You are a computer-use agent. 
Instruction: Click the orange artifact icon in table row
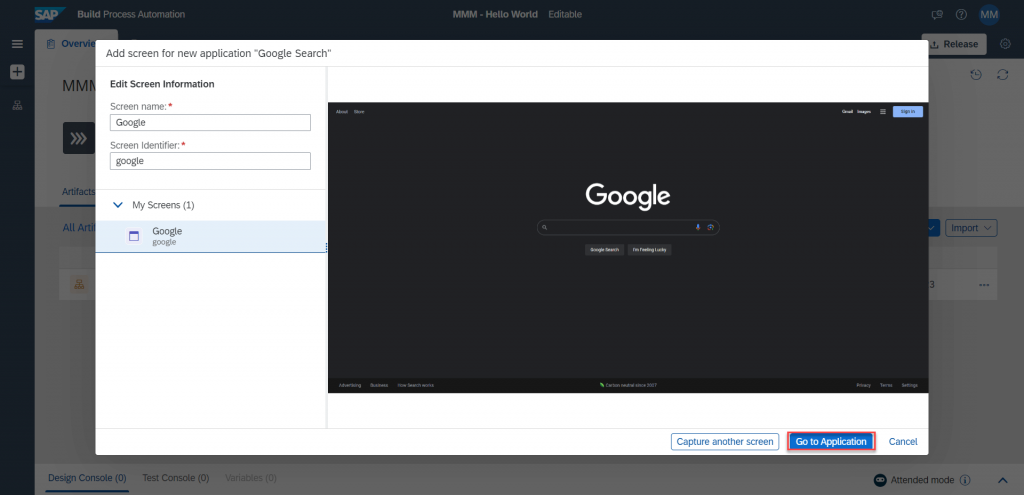tap(80, 285)
